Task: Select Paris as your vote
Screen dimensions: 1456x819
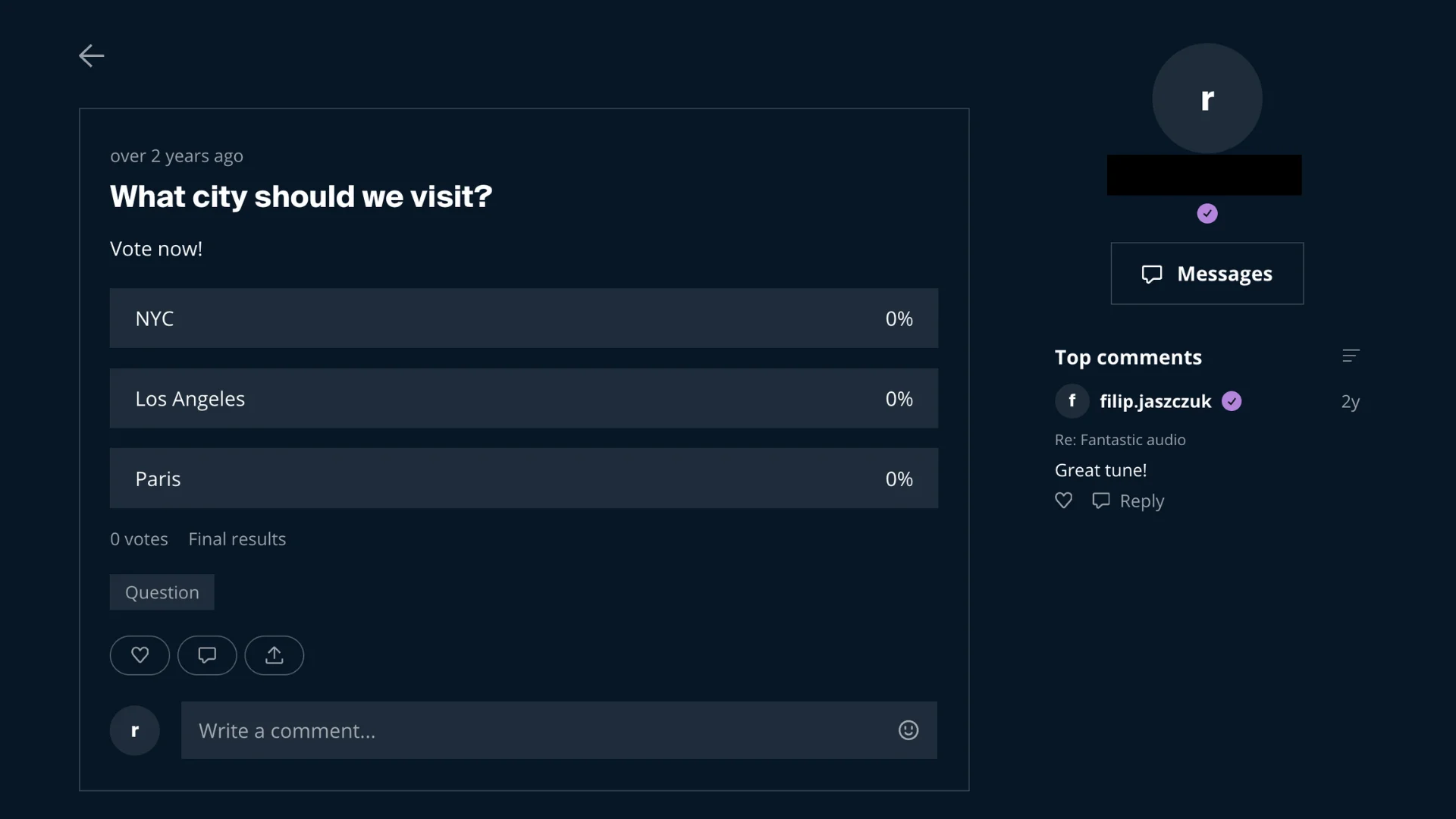Action: [x=523, y=478]
